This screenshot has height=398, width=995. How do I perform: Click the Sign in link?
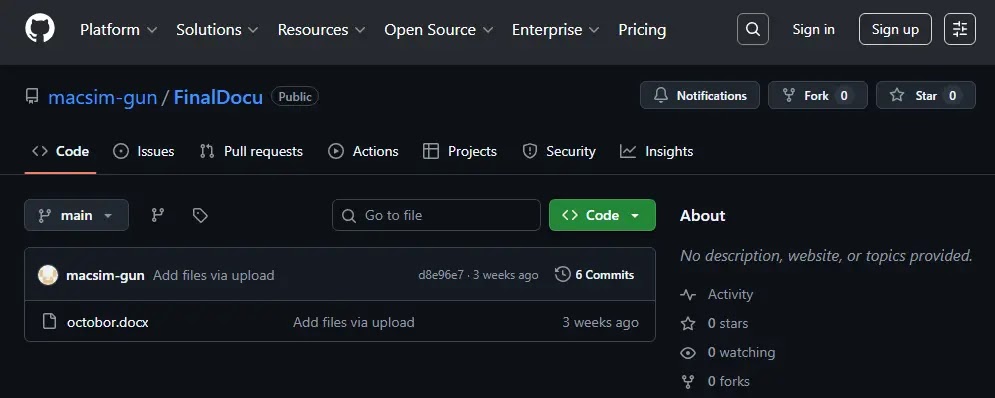tap(814, 30)
